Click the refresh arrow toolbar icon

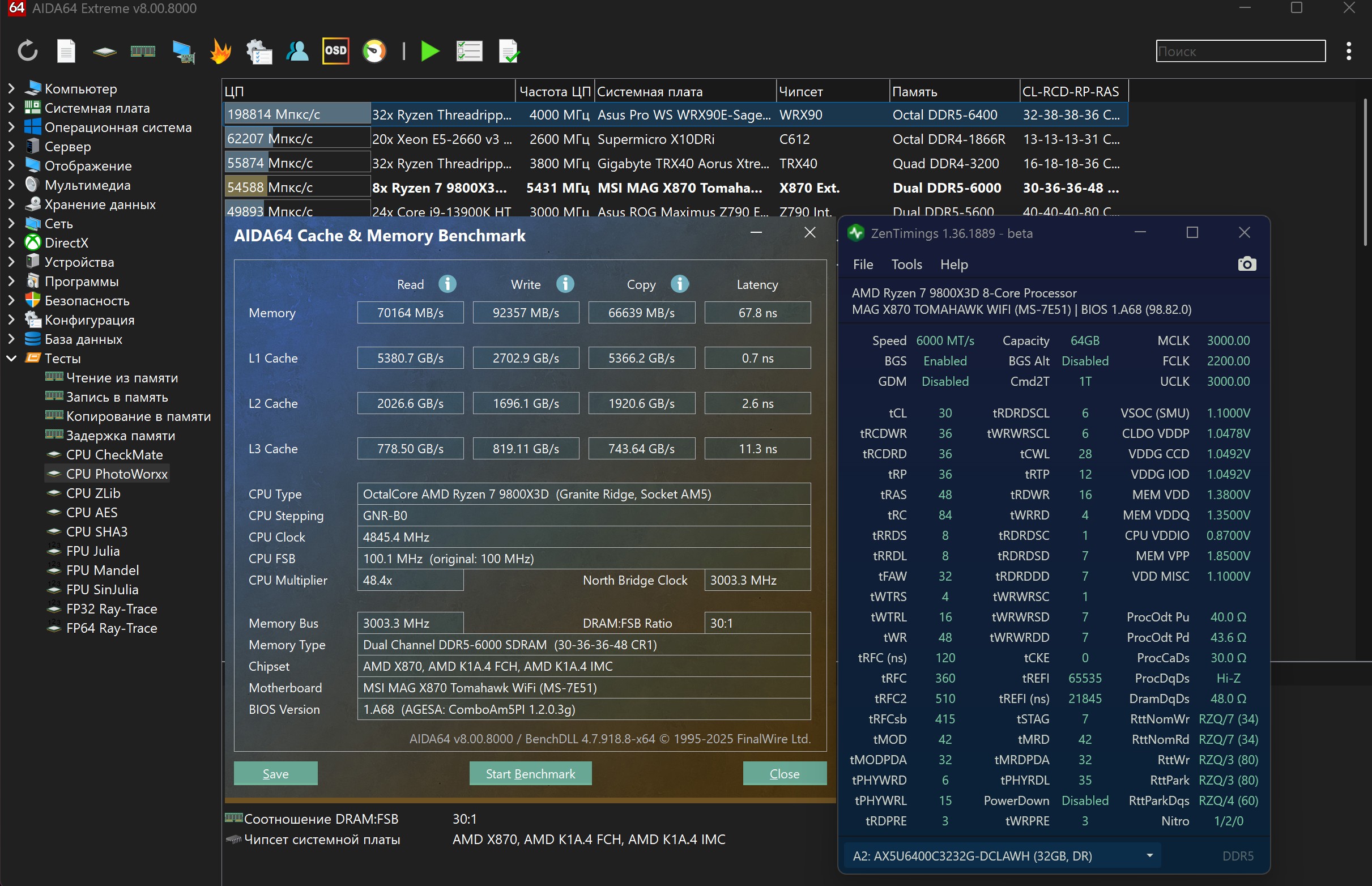click(x=28, y=51)
